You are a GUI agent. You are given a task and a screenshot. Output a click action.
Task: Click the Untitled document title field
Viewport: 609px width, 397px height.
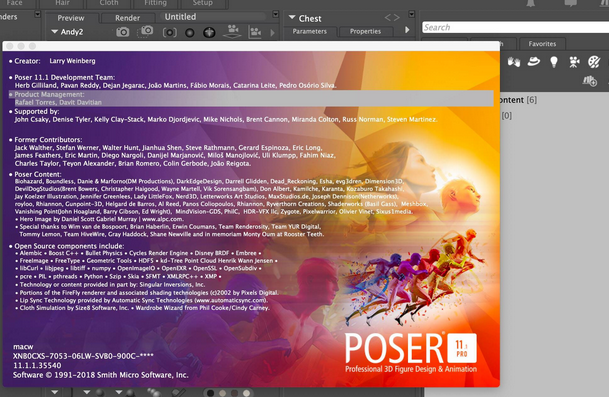213,17
